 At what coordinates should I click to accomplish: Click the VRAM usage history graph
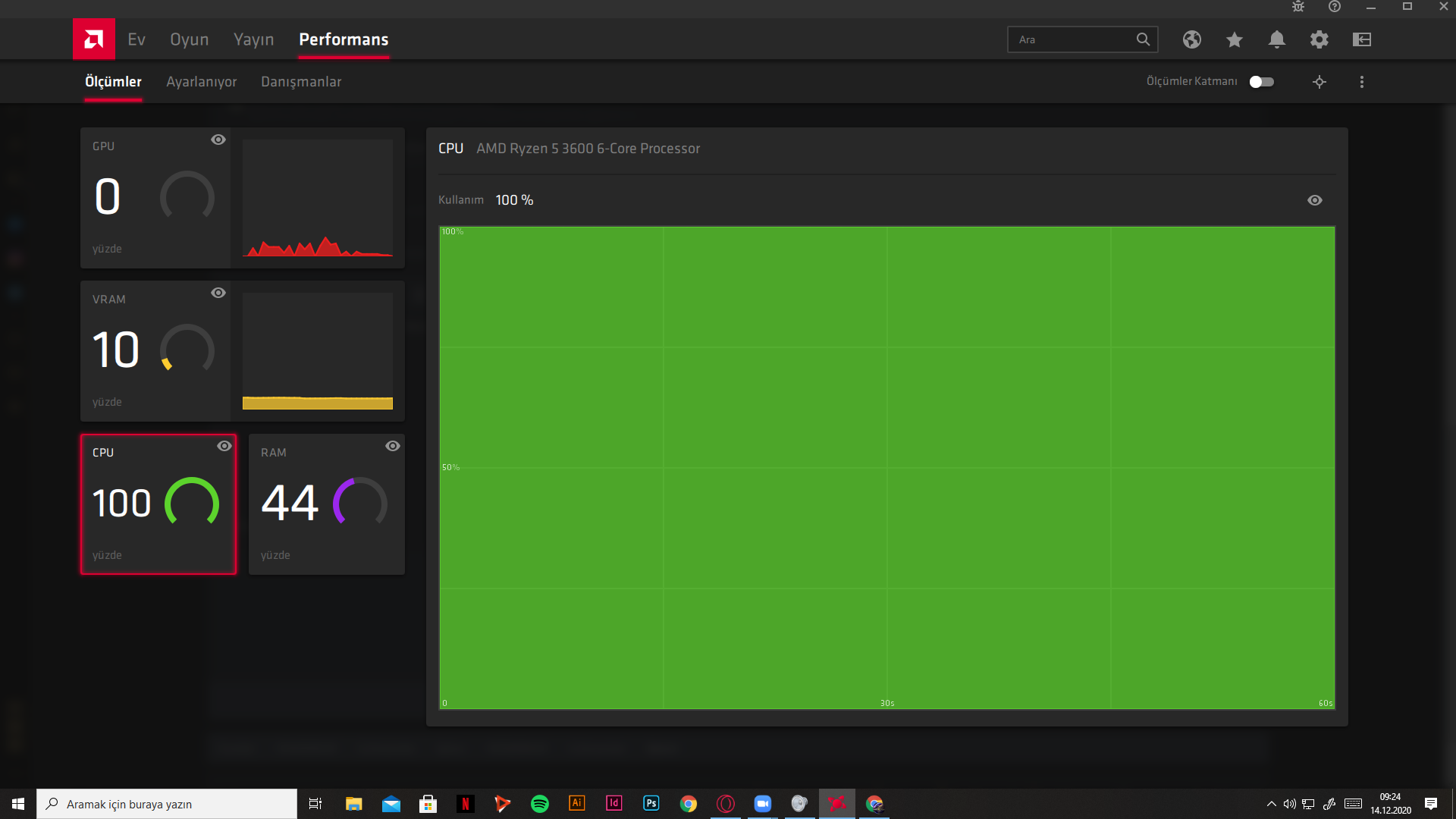tap(318, 351)
